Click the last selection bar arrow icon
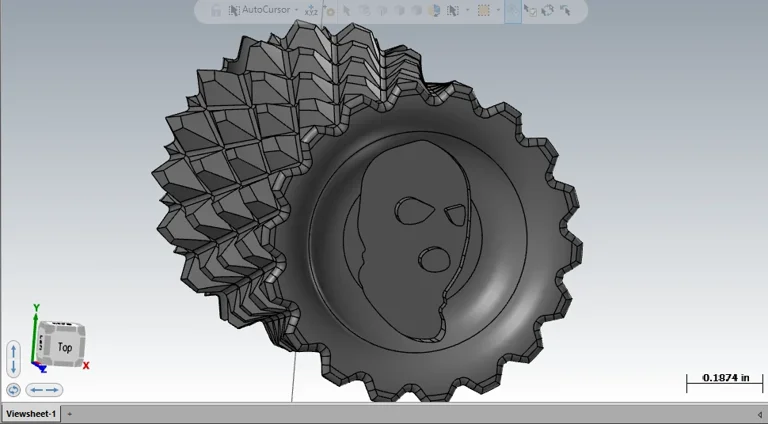The image size is (768, 424). click(x=566, y=11)
